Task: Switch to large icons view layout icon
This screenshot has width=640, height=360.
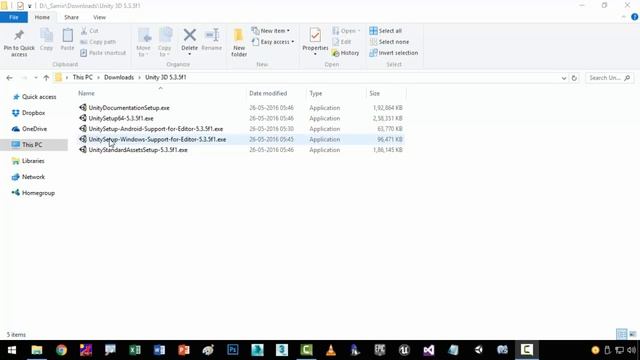Action: point(633,334)
